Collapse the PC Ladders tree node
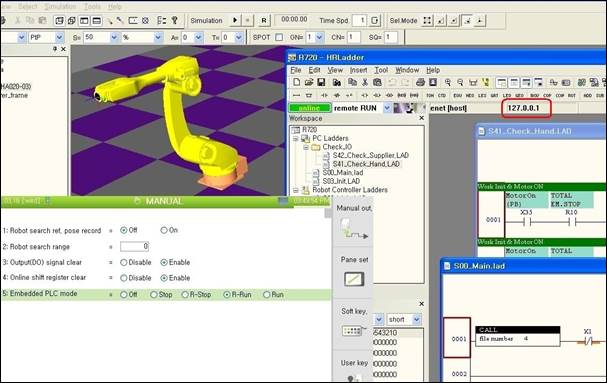Image resolution: width=607 pixels, height=383 pixels. tap(296, 138)
